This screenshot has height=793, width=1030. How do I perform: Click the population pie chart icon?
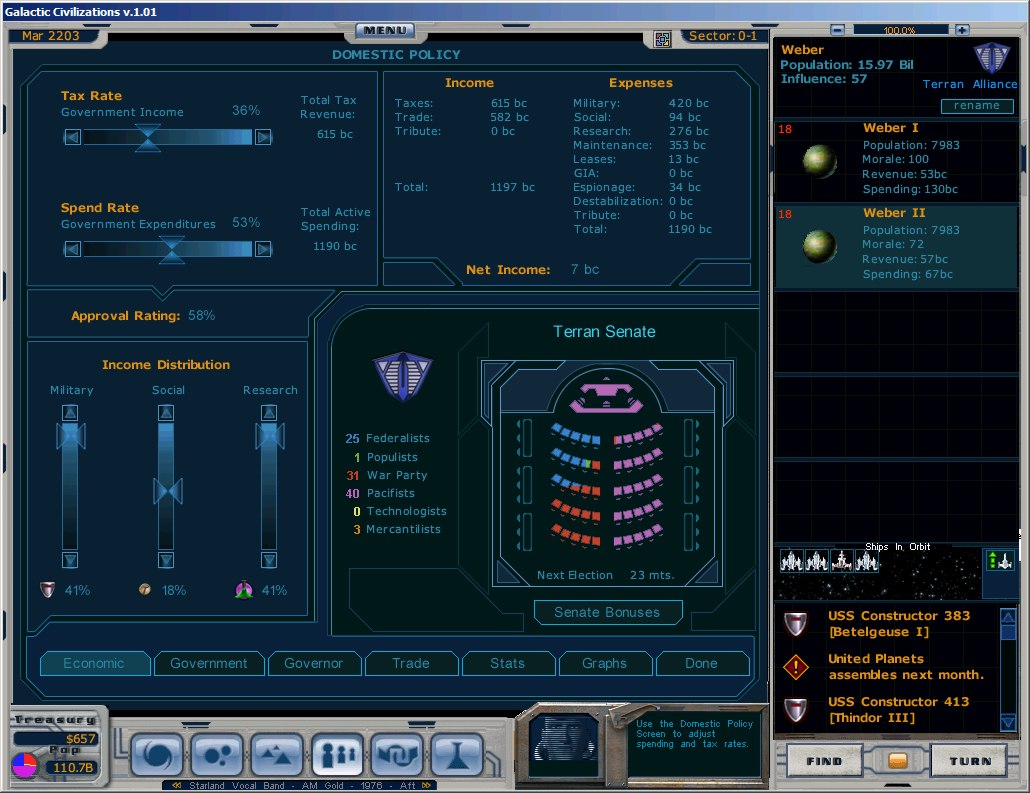point(24,766)
